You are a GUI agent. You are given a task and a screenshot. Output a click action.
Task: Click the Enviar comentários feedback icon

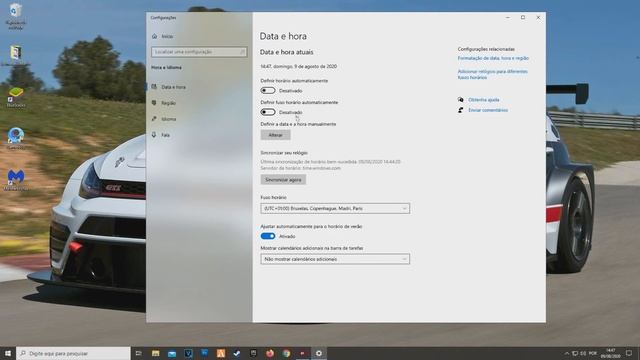point(460,110)
